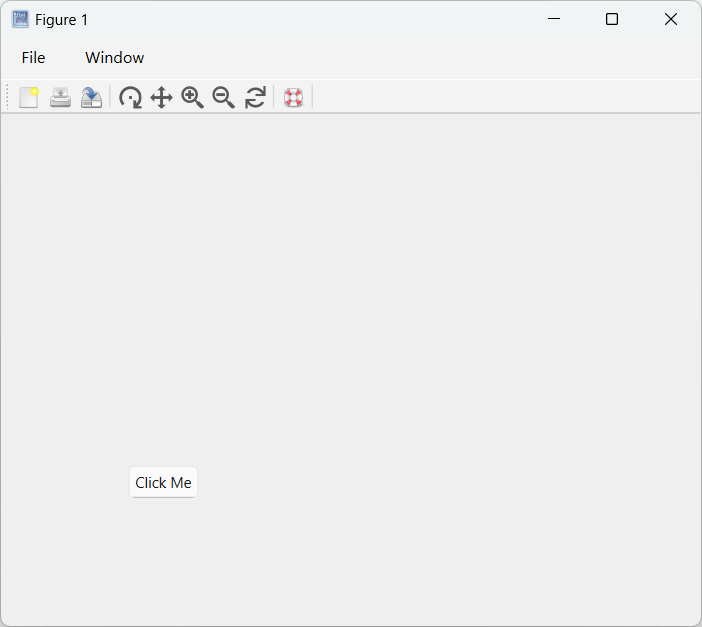Click the Export figure icon
The width and height of the screenshot is (702, 627).
91,97
